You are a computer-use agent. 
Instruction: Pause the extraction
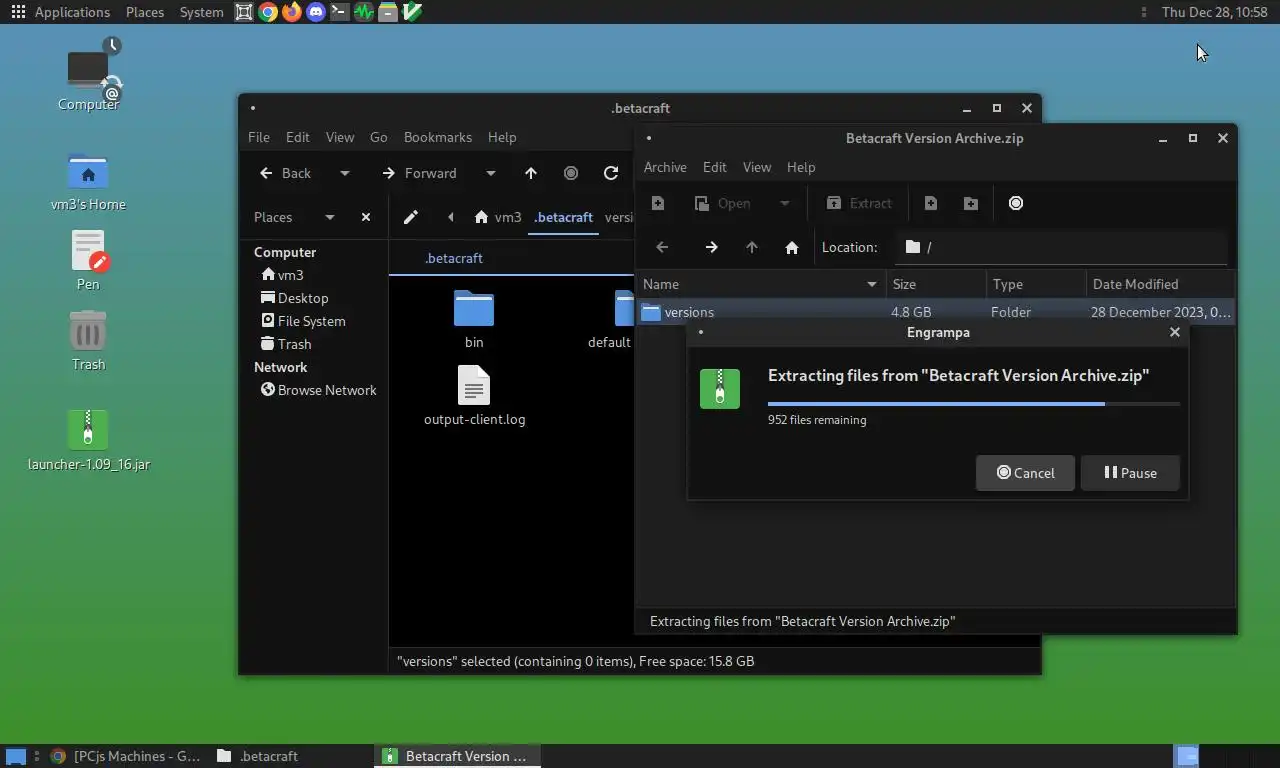pos(1130,473)
